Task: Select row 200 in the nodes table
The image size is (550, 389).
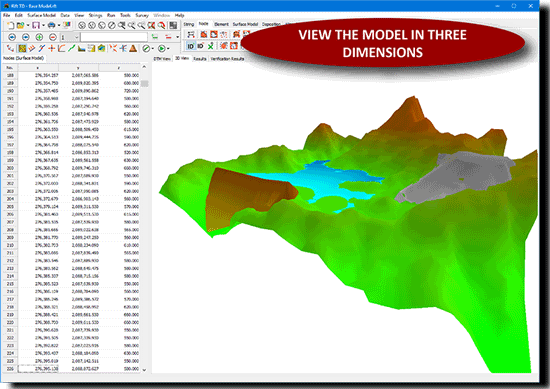Action: point(71,168)
